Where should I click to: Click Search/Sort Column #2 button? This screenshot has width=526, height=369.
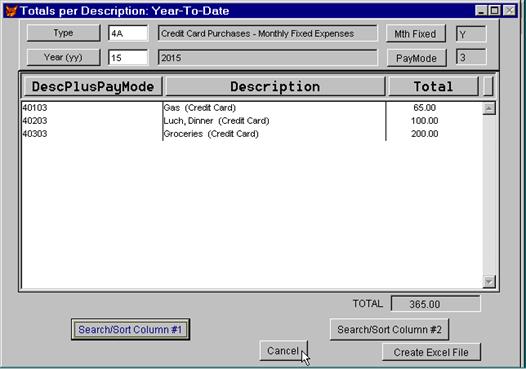(x=389, y=329)
